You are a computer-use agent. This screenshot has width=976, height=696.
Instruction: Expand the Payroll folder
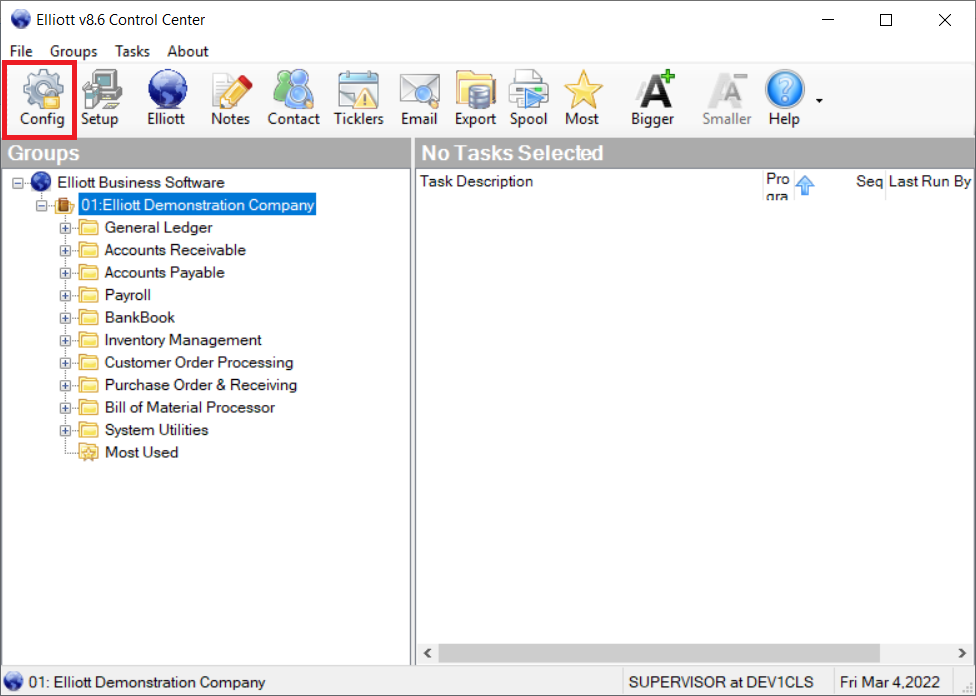pyautogui.click(x=65, y=296)
